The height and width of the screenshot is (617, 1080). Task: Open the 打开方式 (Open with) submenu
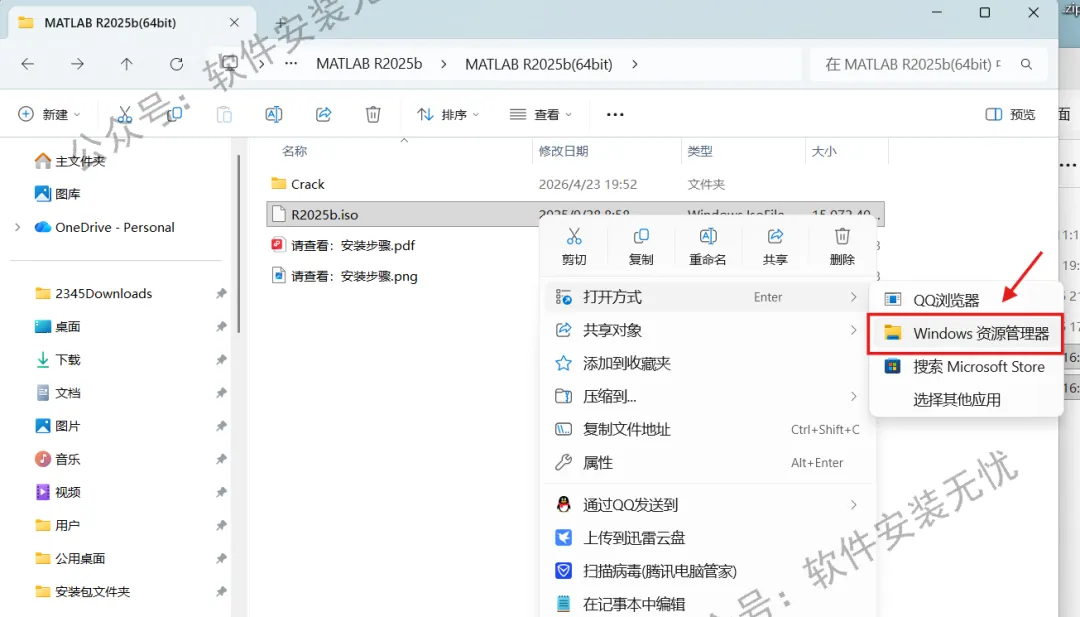coord(707,297)
